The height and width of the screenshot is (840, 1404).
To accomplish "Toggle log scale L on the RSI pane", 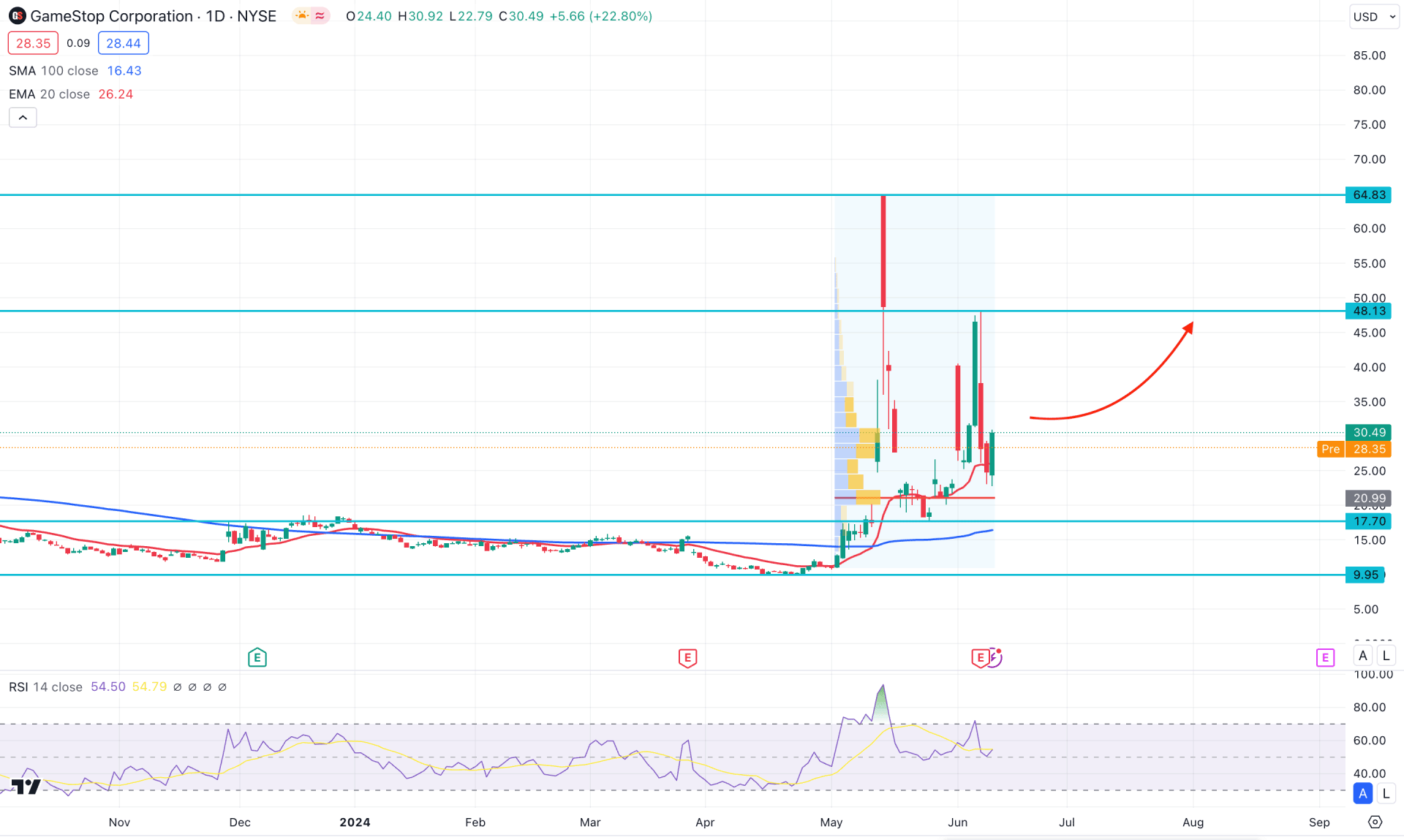I will (x=1386, y=793).
